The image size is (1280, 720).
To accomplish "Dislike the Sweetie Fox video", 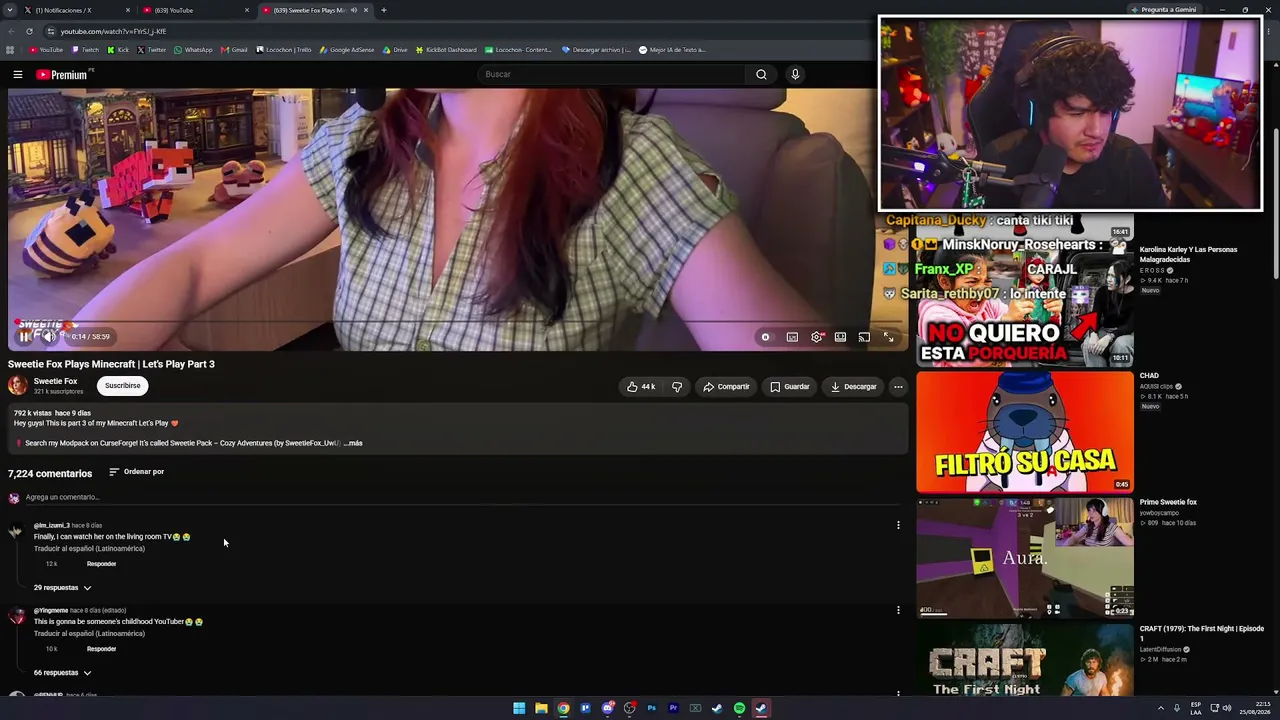I will point(677,387).
